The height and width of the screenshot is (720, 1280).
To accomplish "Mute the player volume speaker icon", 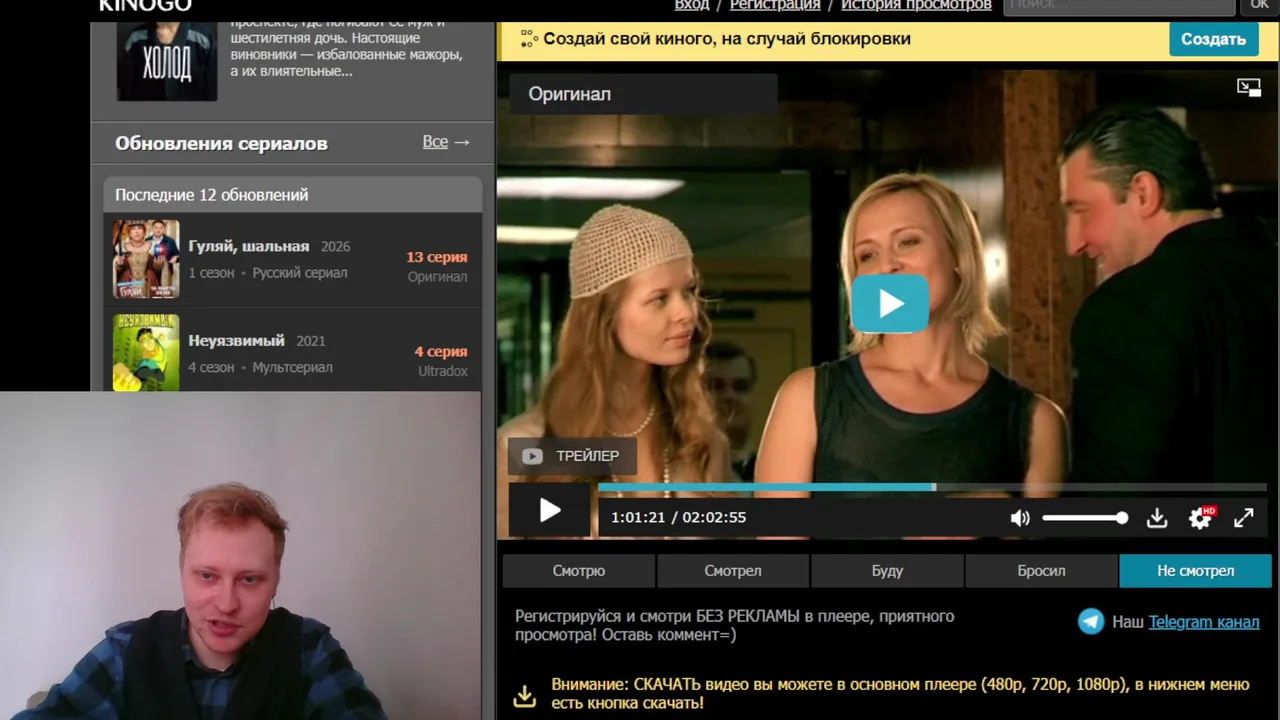I will pos(1020,518).
